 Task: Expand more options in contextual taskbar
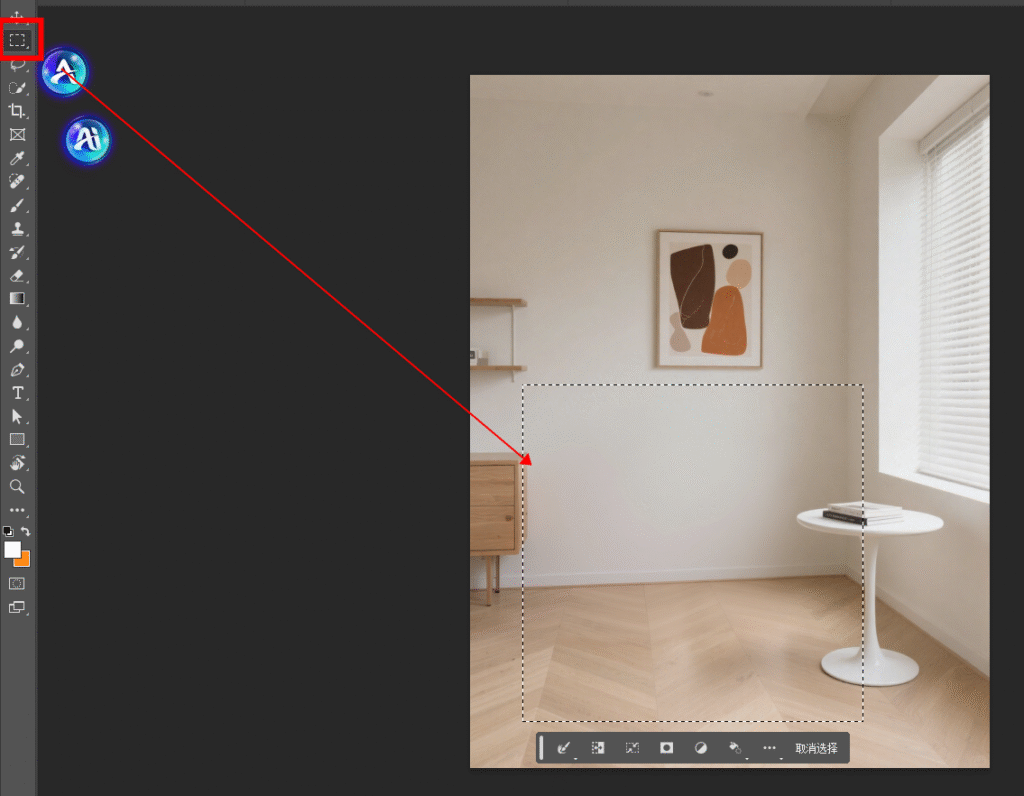[x=769, y=748]
